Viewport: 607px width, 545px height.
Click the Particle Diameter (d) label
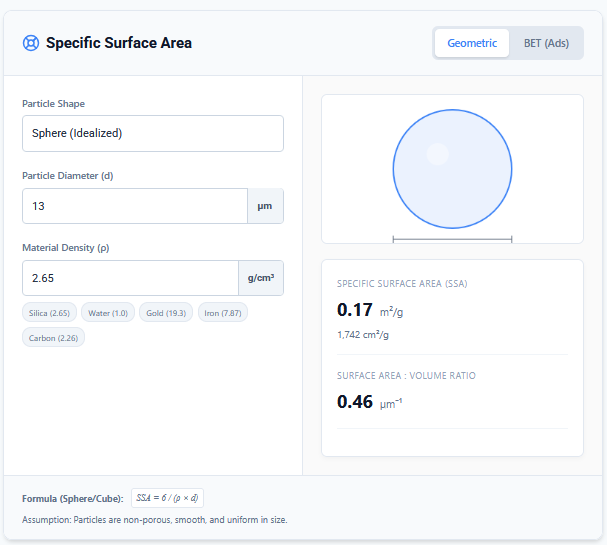click(x=68, y=176)
